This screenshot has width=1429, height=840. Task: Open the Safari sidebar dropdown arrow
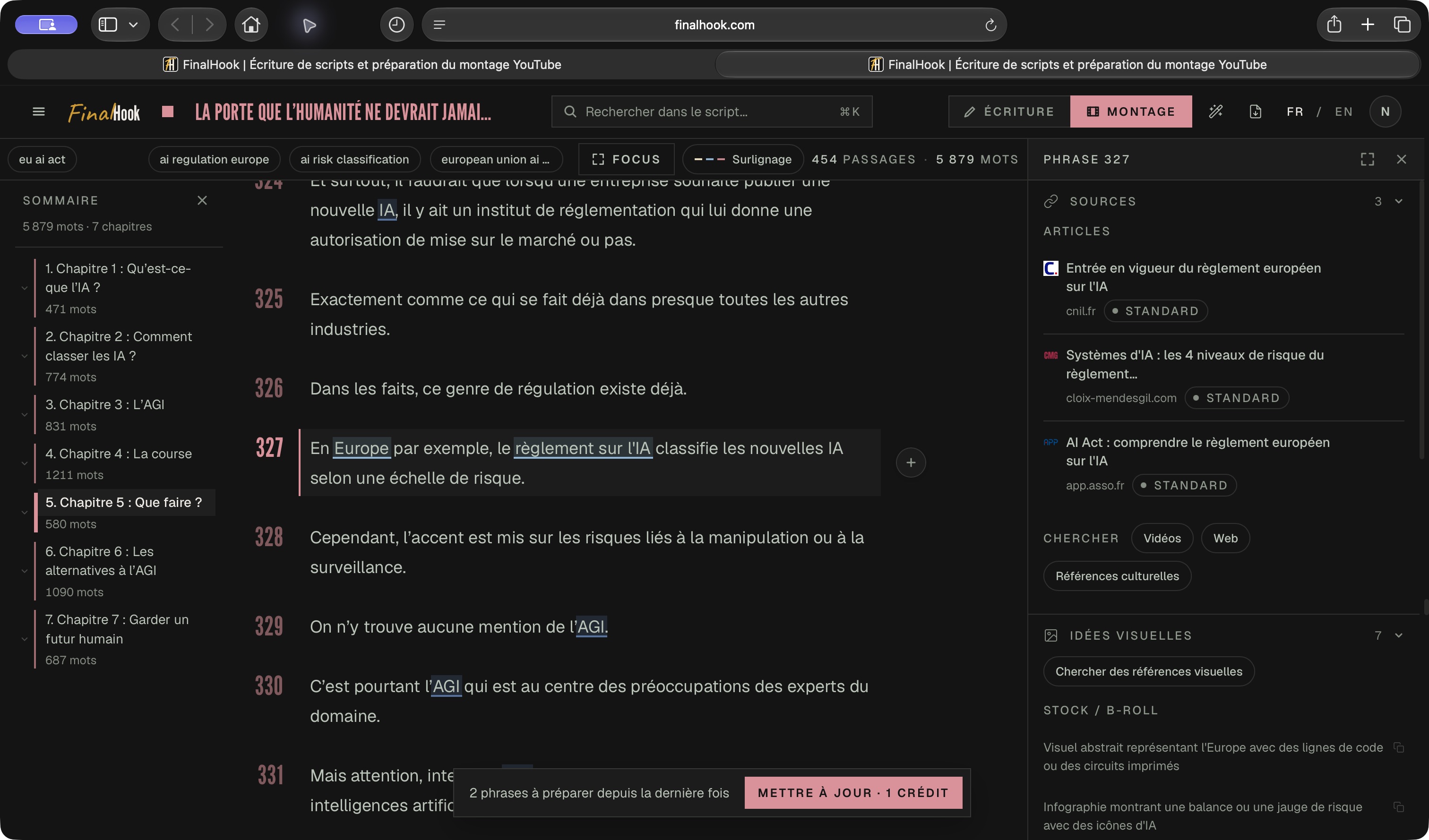click(x=133, y=25)
